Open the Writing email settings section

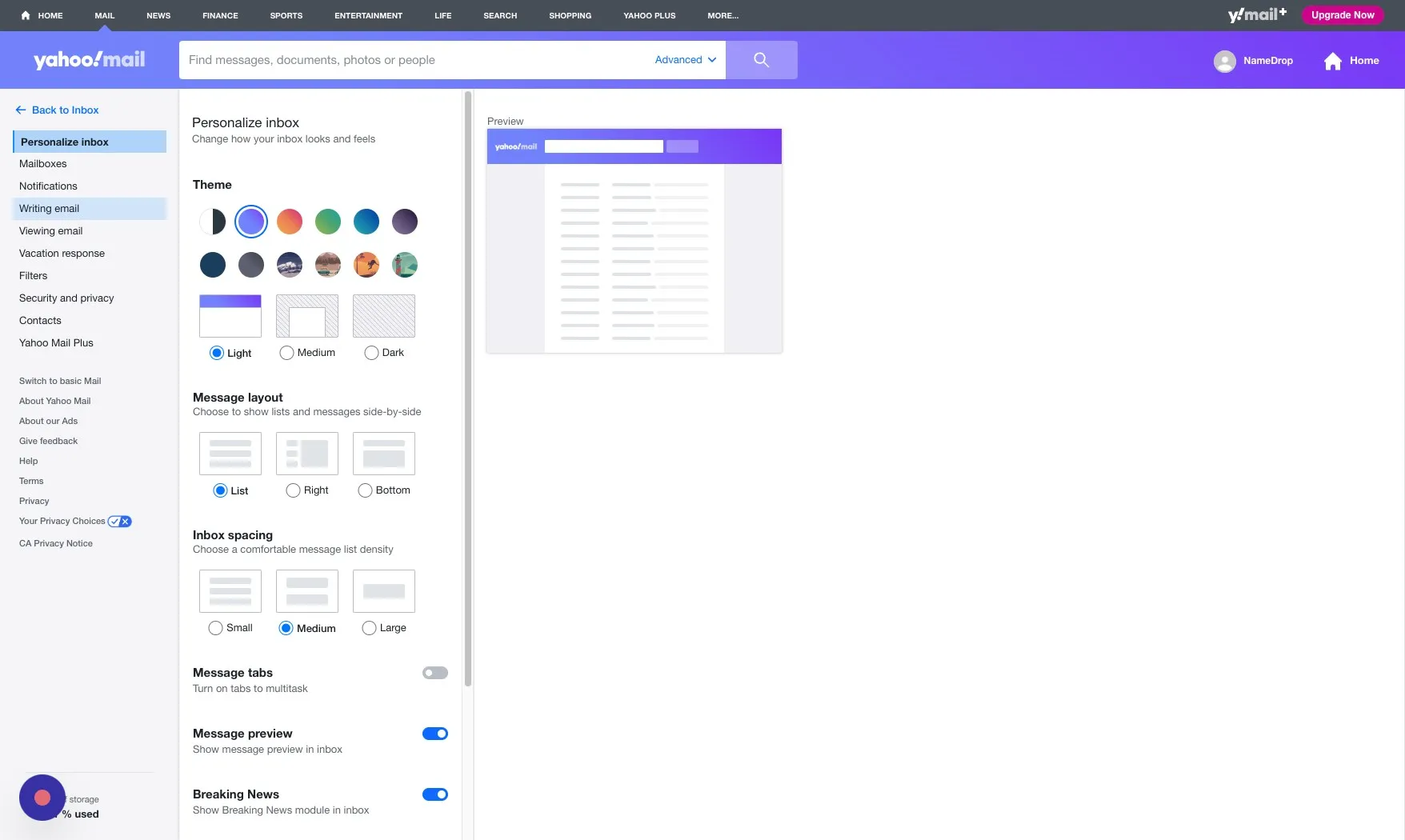90,209
